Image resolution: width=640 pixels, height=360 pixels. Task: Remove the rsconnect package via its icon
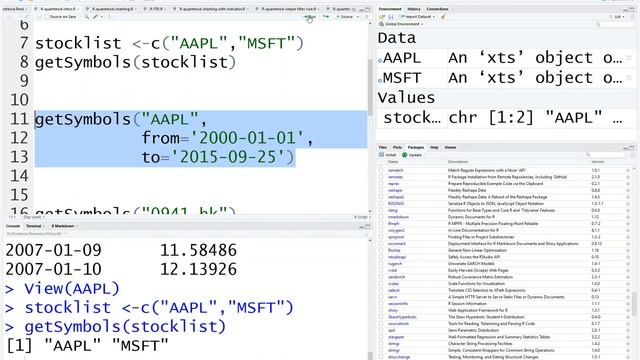pyautogui.click(x=628, y=244)
